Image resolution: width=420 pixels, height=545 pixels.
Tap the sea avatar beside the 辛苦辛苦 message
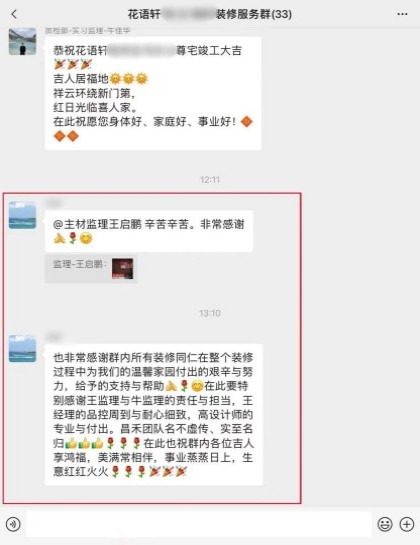click(x=22, y=215)
